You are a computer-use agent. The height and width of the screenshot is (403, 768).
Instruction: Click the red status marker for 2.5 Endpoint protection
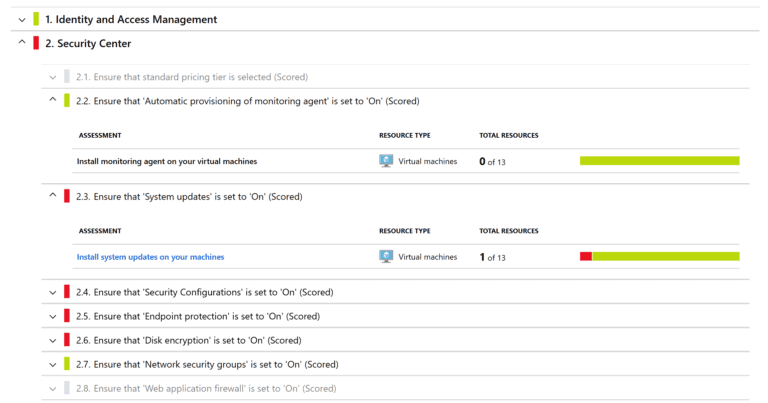coord(67,316)
